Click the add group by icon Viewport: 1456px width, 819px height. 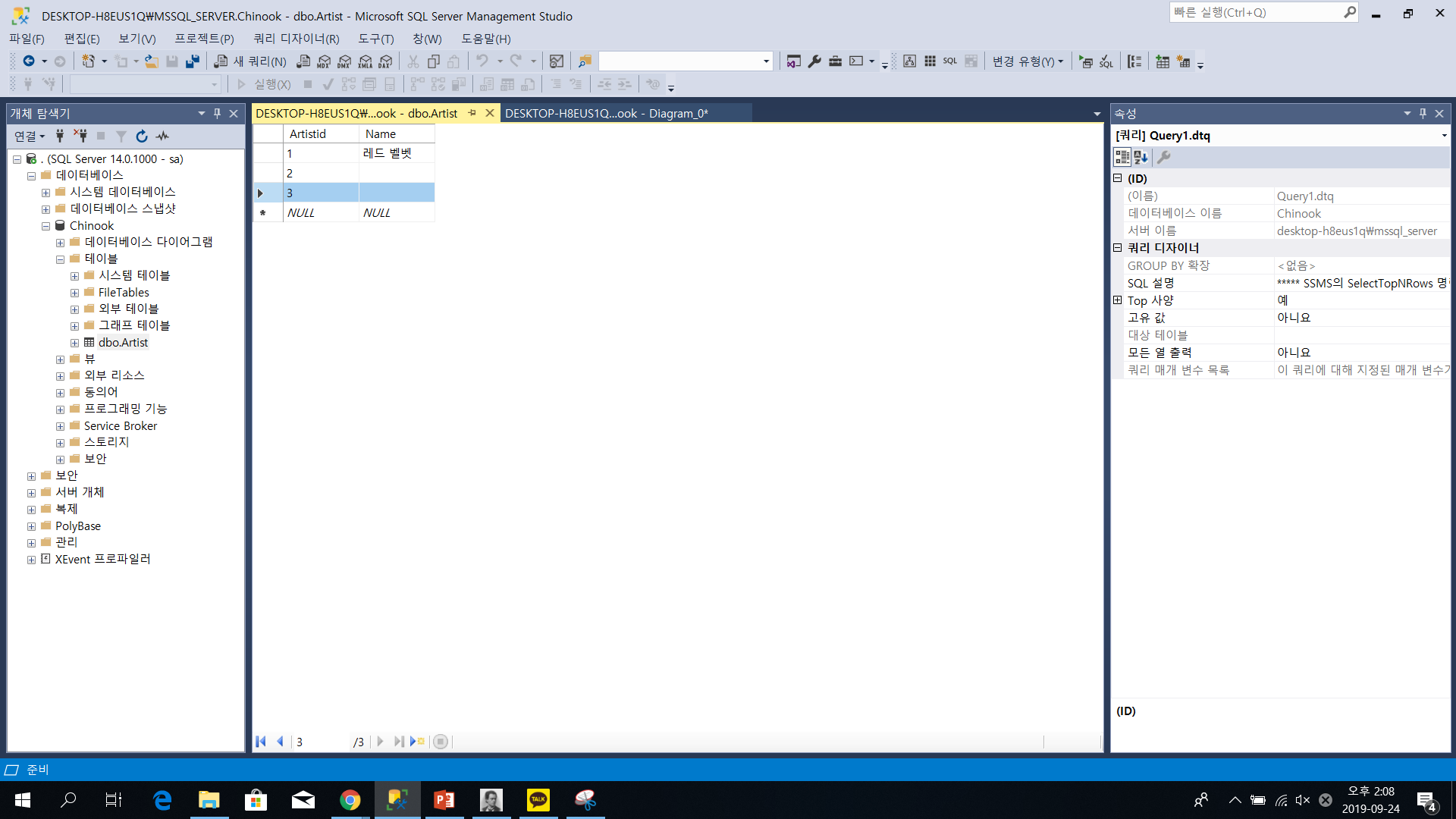click(x=1134, y=61)
